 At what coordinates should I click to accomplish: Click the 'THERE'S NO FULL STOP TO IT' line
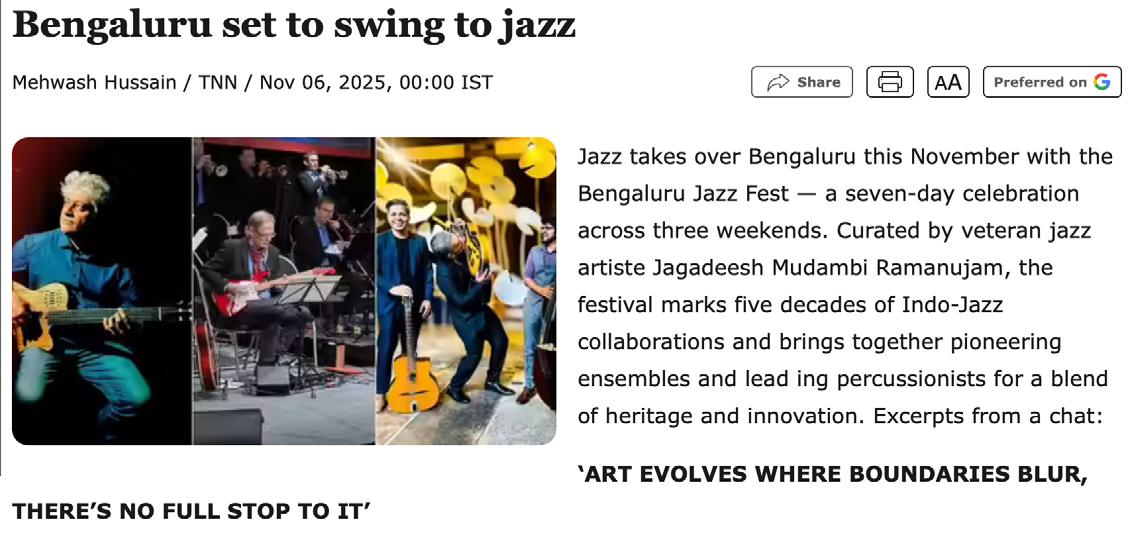pyautogui.click(x=191, y=512)
